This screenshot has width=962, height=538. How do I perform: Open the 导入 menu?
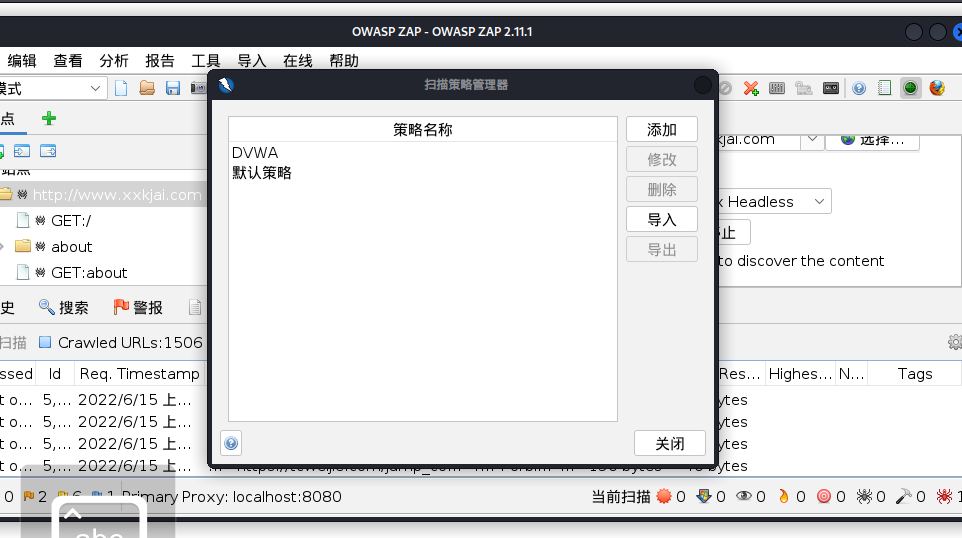[x=252, y=61]
